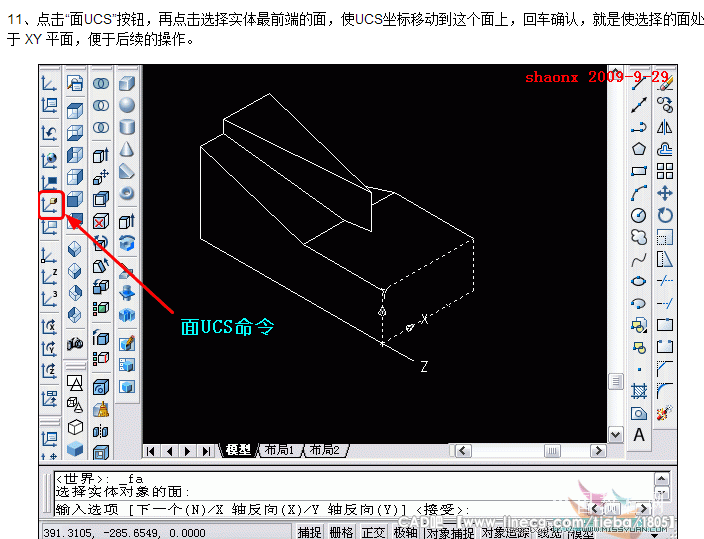This screenshot has height=539, width=704.
Task: Toggle 正交 ortho mode in status bar
Action: pyautogui.click(x=373, y=533)
